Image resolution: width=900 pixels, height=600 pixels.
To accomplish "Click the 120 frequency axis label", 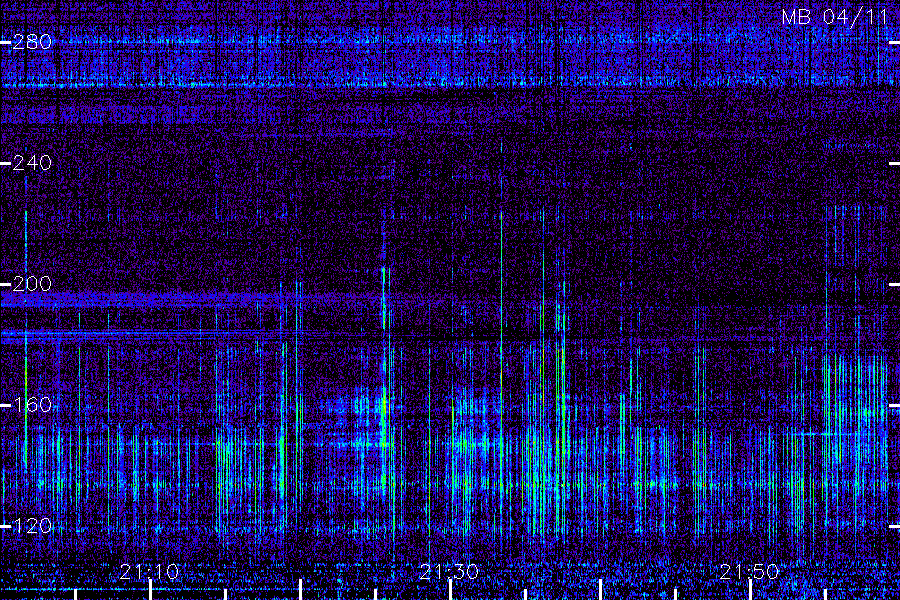I will point(32,526).
